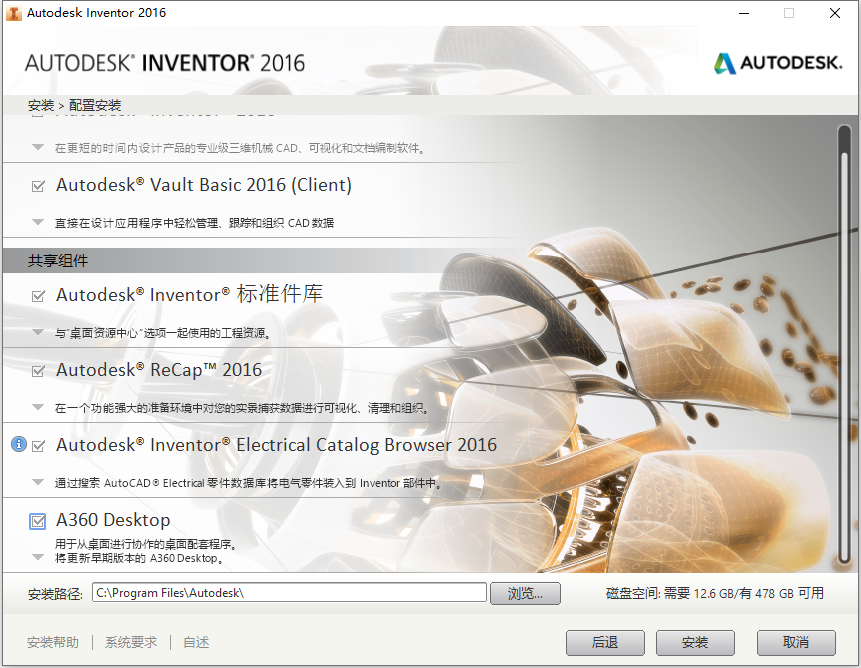Click the 浏览... browse button
This screenshot has height=668, width=861.
point(525,593)
